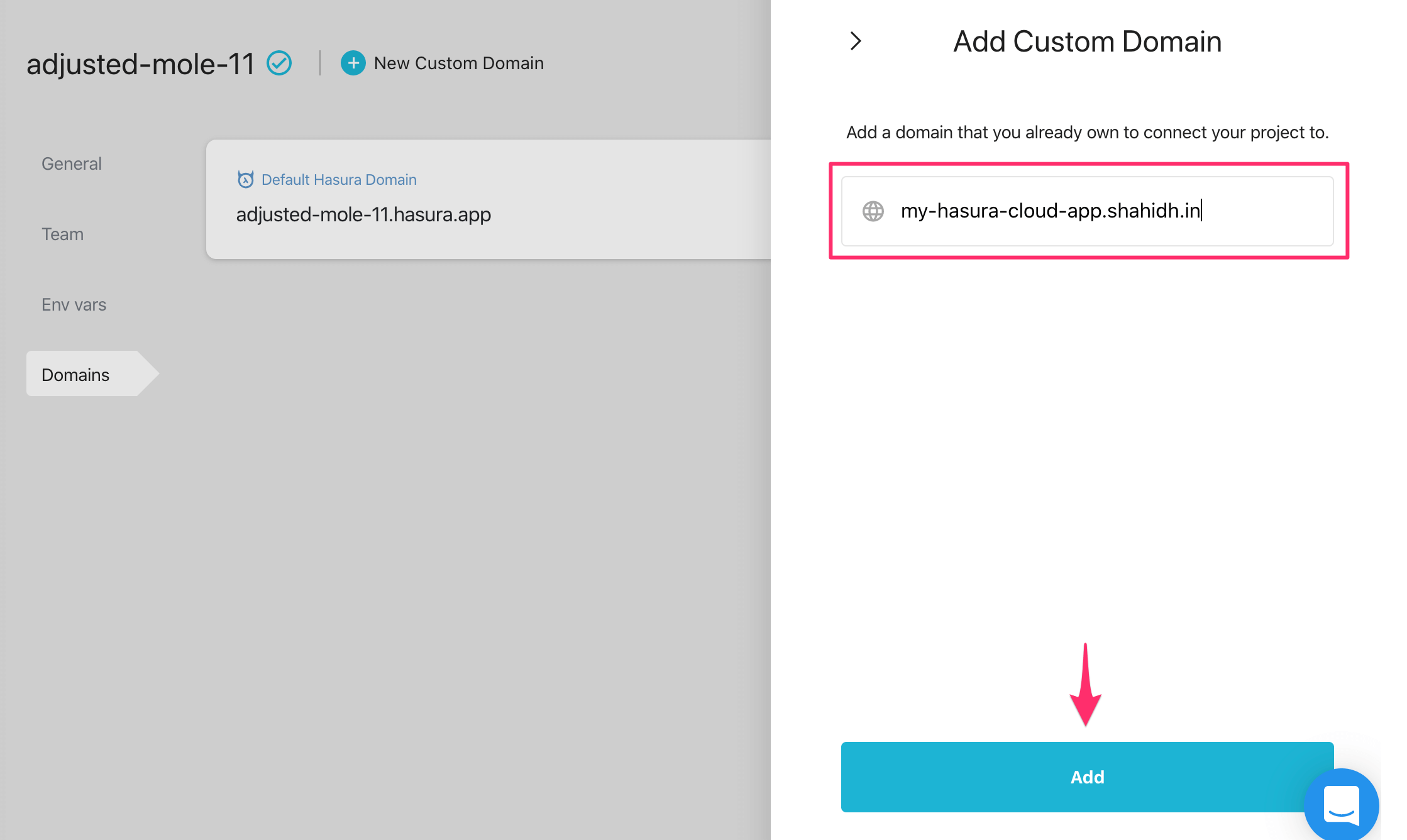Click the 'Add a domain that you already own' description
This screenshot has width=1407, height=840.
[x=1087, y=132]
